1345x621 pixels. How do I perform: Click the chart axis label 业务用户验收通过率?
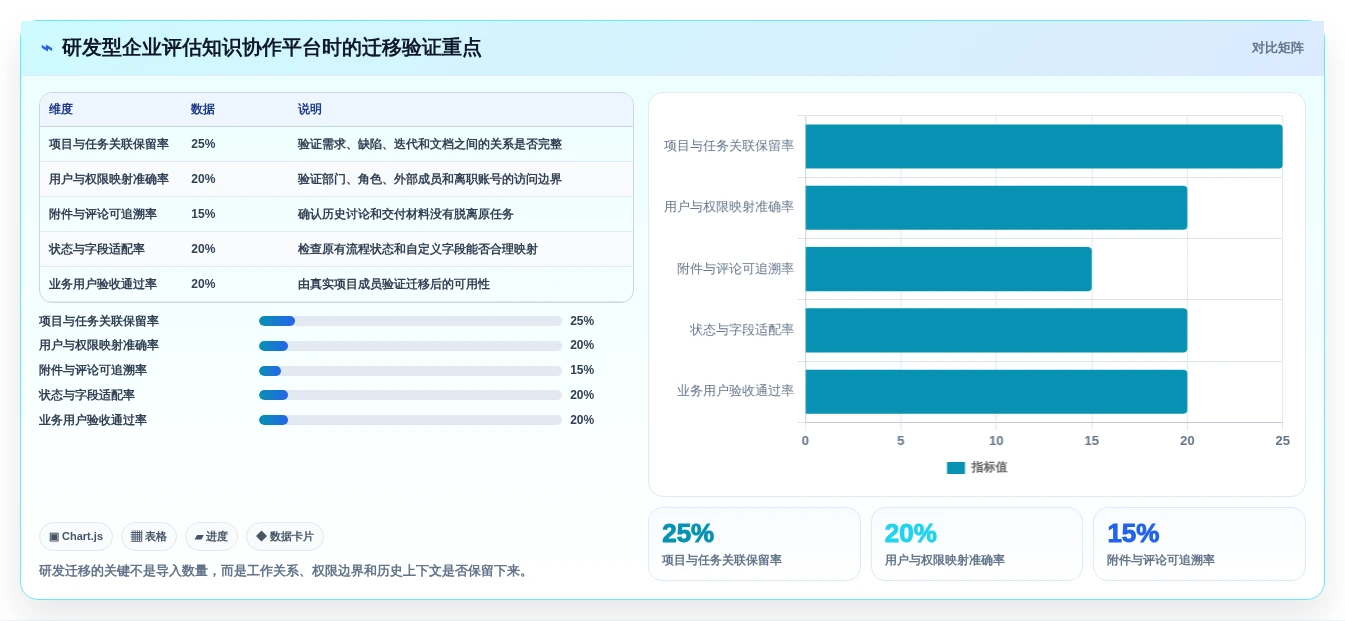pyautogui.click(x=735, y=391)
